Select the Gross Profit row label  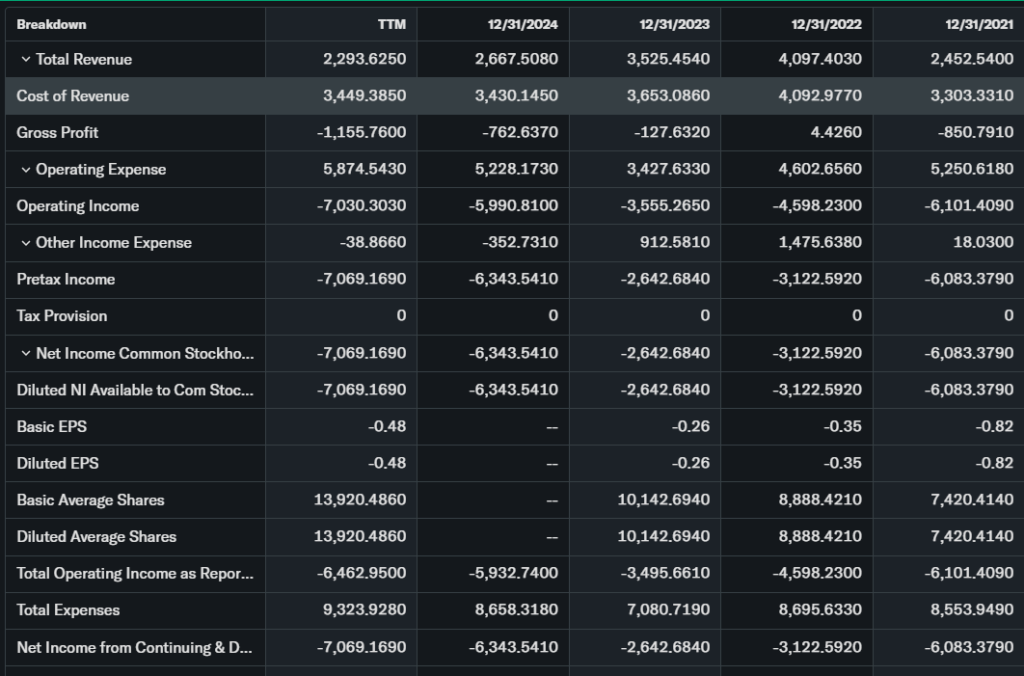click(58, 133)
